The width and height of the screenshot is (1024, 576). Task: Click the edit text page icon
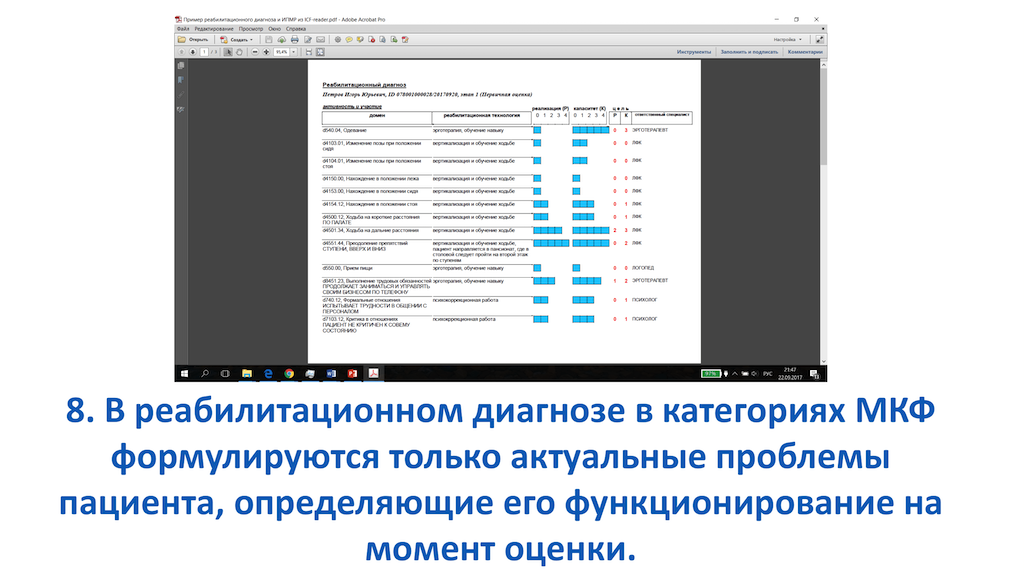(x=308, y=40)
